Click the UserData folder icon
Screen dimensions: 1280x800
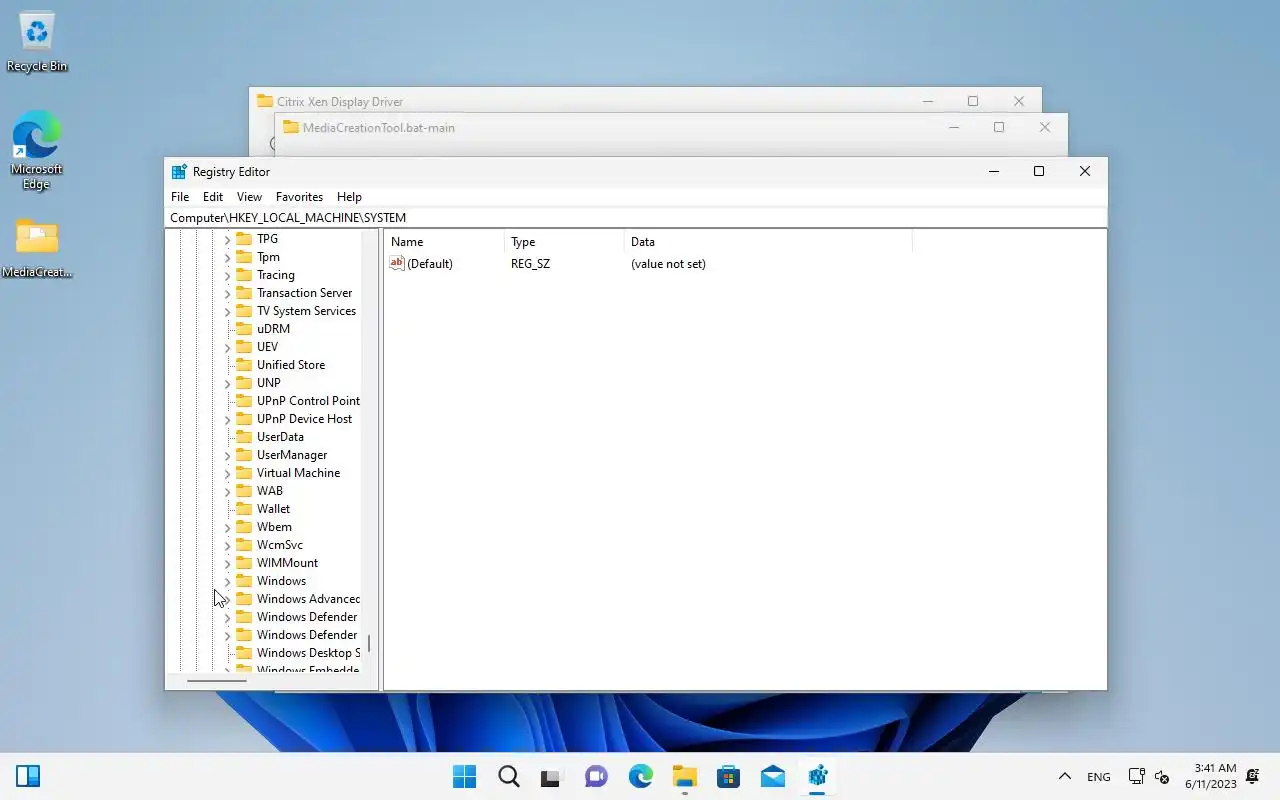[243, 437]
